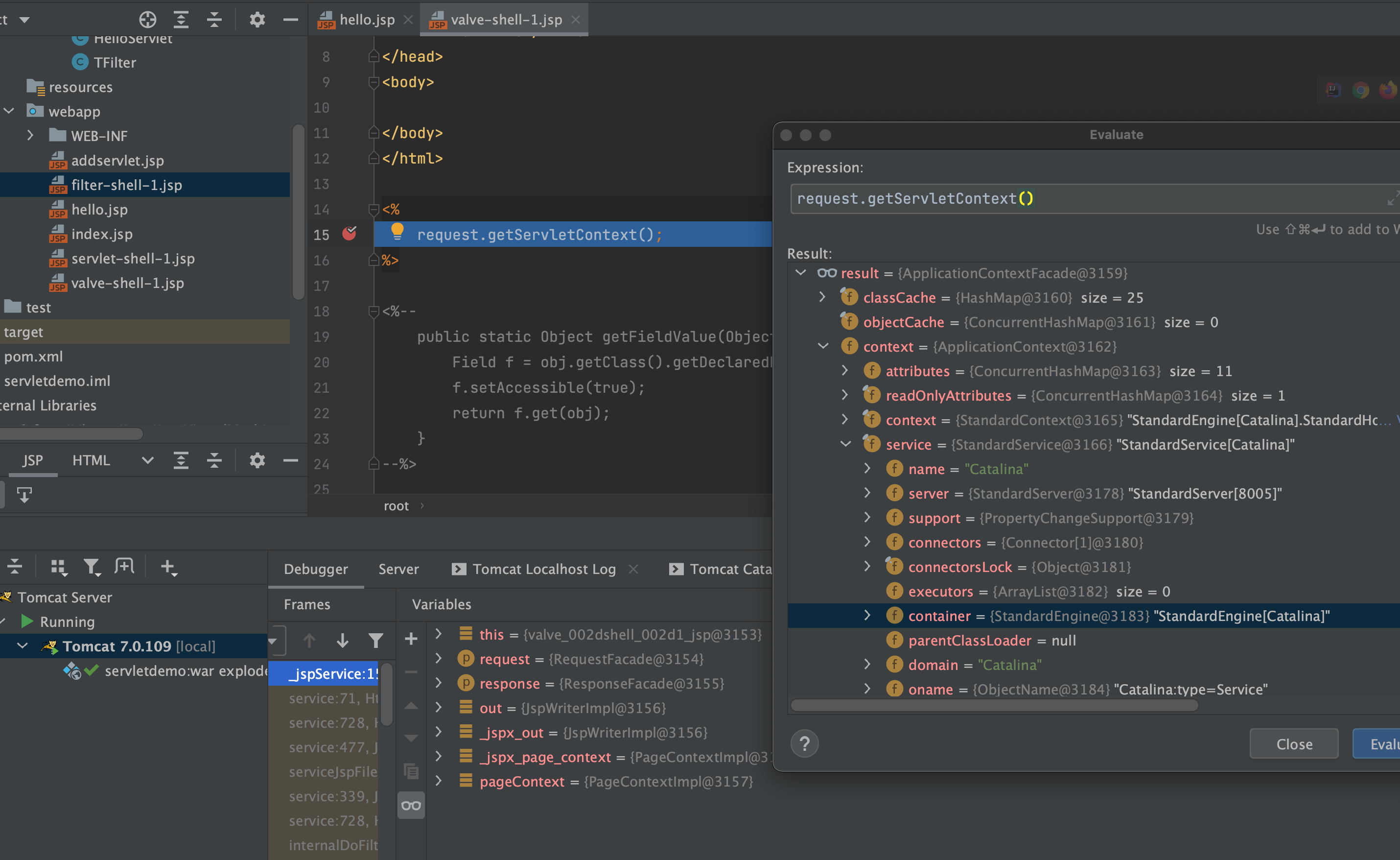This screenshot has height=860, width=1400.
Task: Open structure panel settings gear
Action: (x=257, y=460)
